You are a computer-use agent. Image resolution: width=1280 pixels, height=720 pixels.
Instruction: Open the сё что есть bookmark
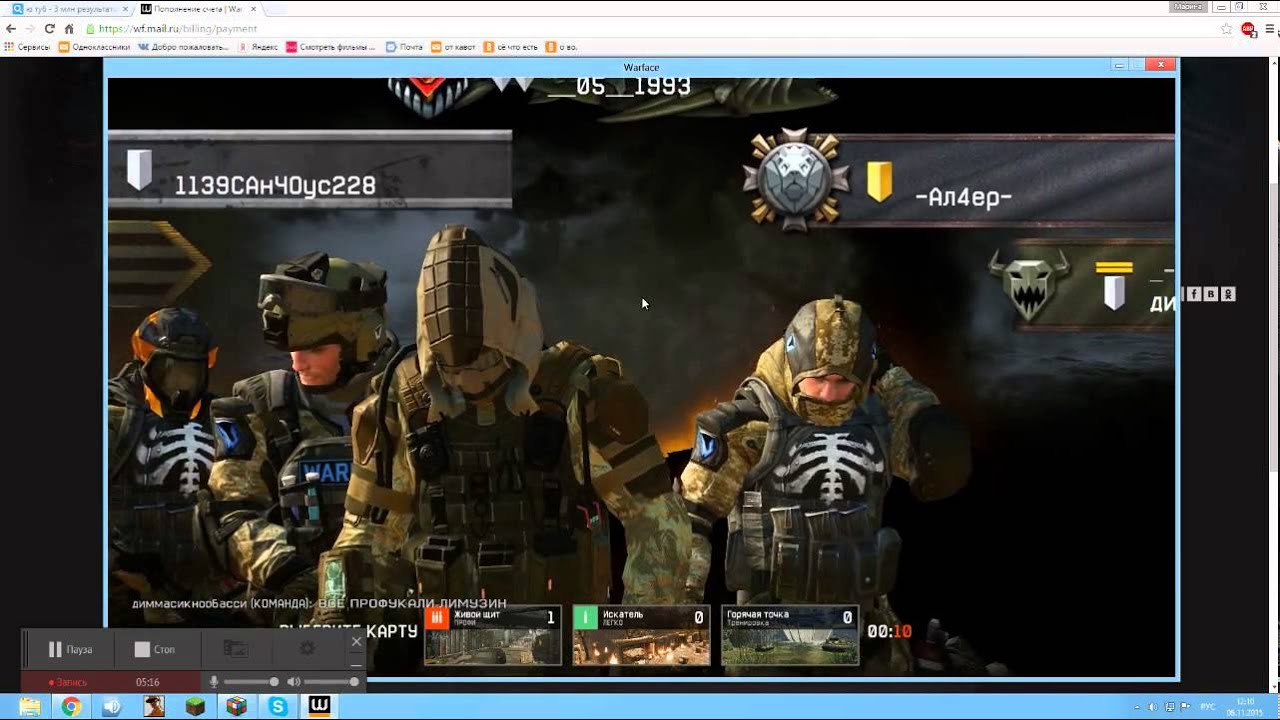point(511,47)
